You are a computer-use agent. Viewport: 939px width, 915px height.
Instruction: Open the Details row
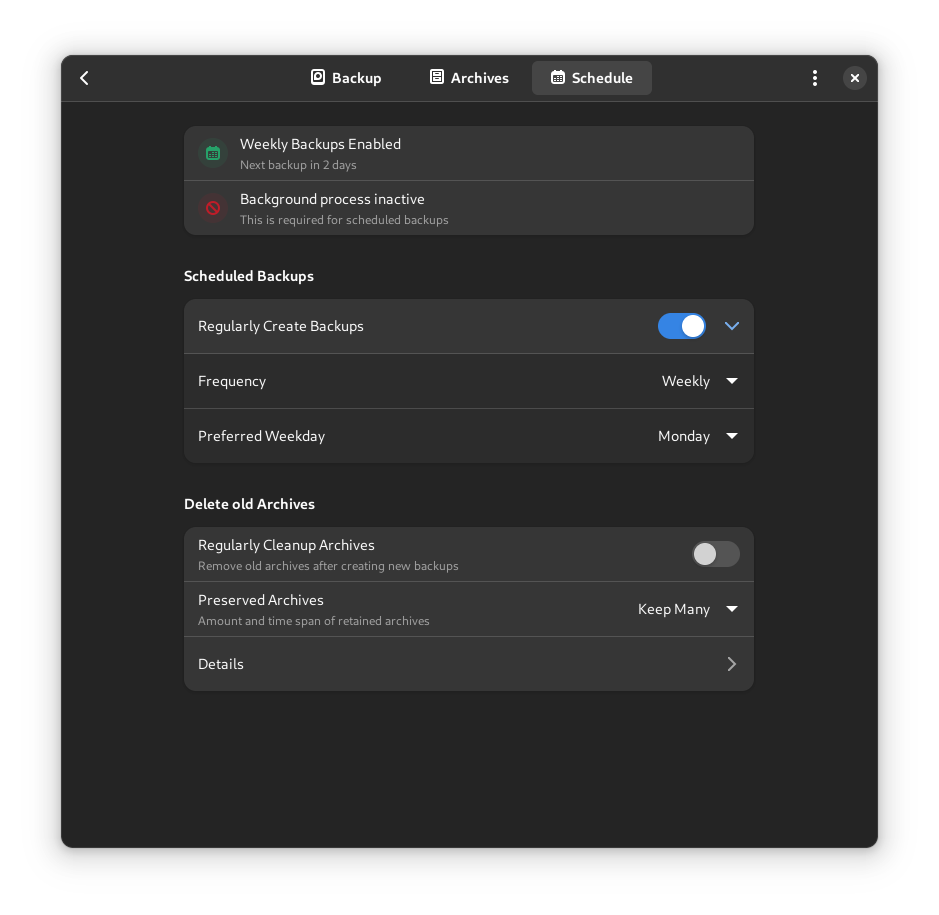point(468,664)
